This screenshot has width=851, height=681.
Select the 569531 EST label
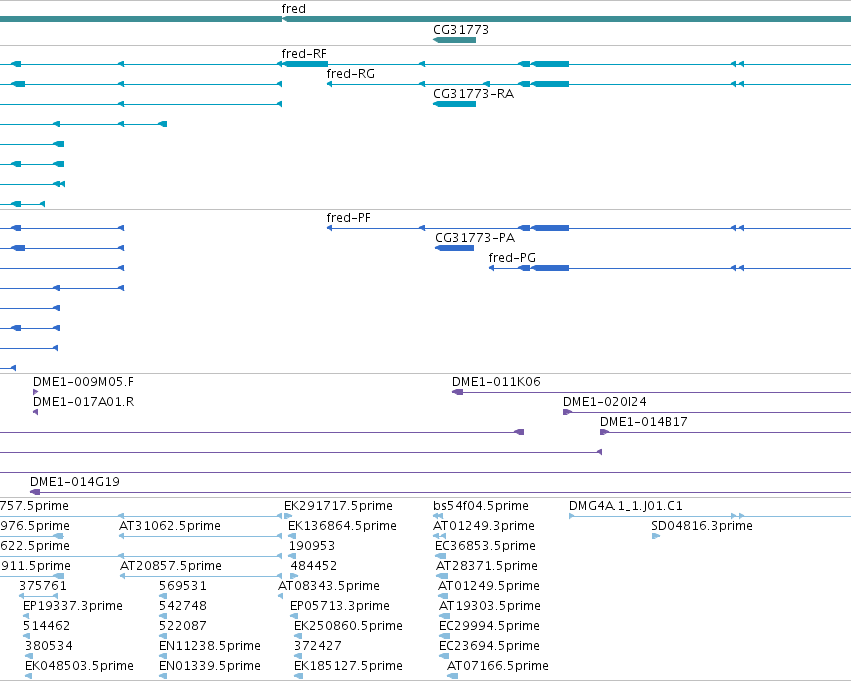(x=183, y=585)
